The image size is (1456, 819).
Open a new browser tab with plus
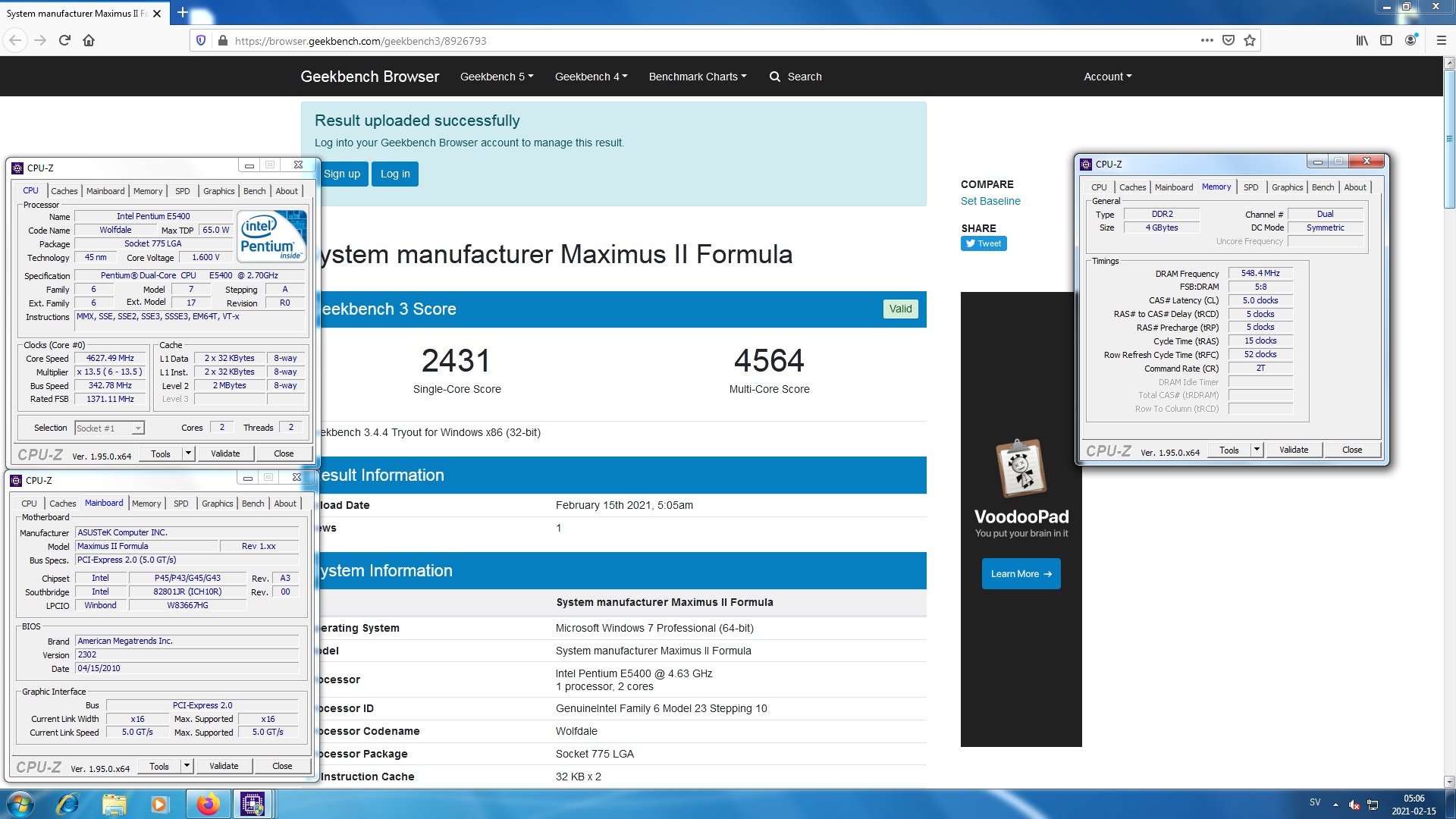182,13
